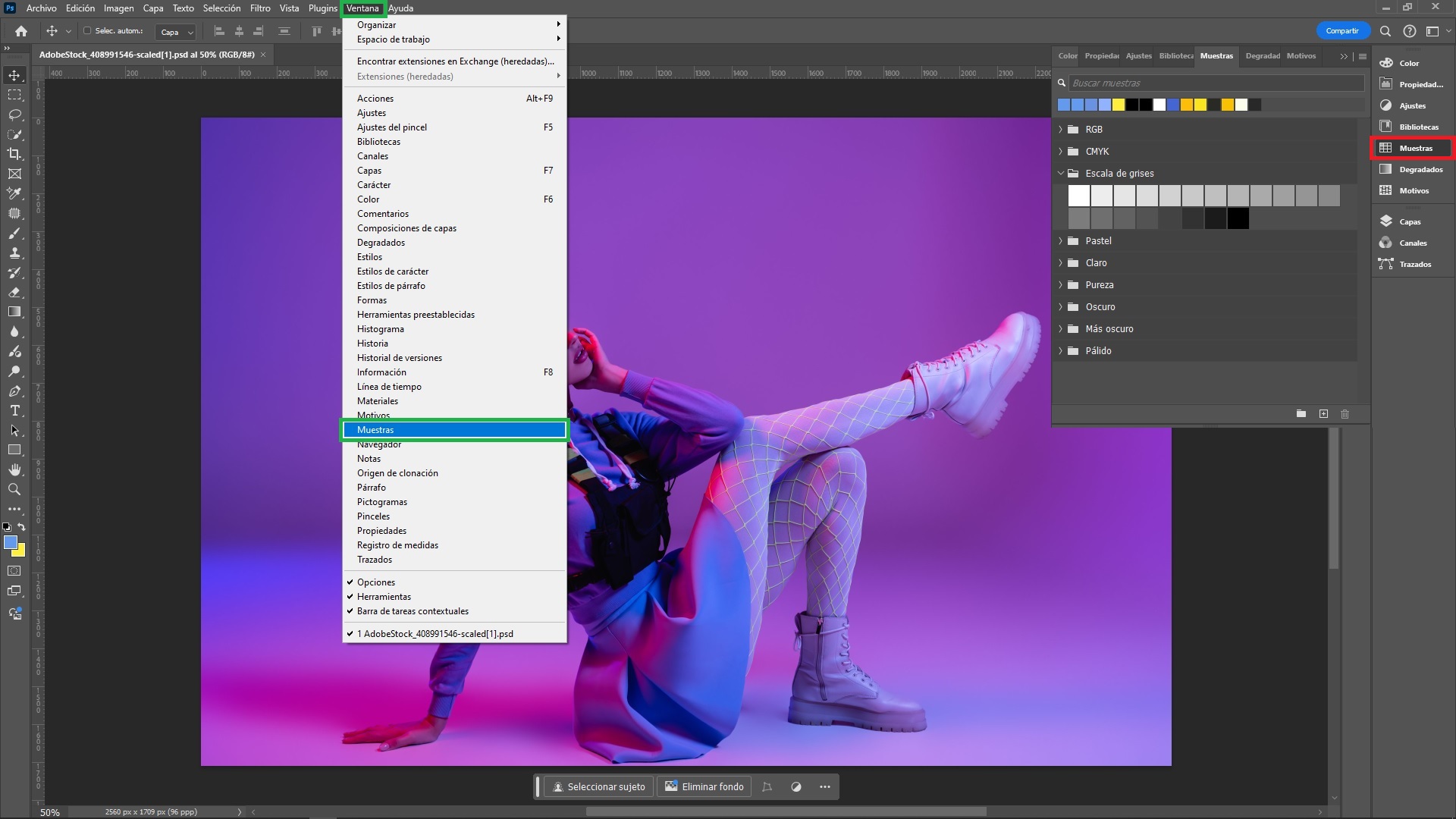Click the Buscar muestras search field
Viewport: 1456px width, 819px height.
[x=1216, y=83]
